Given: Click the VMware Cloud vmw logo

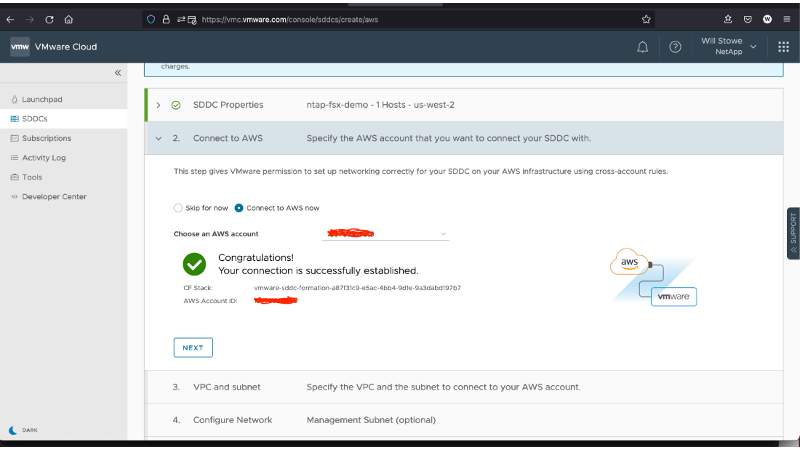Looking at the screenshot, I should [20, 47].
